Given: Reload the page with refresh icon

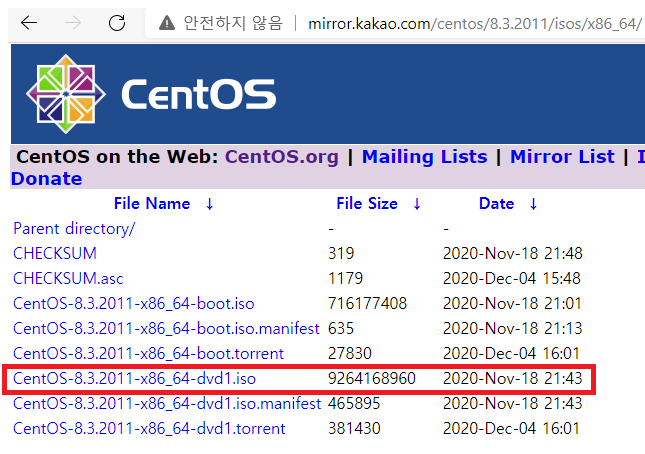Looking at the screenshot, I should 117,23.
